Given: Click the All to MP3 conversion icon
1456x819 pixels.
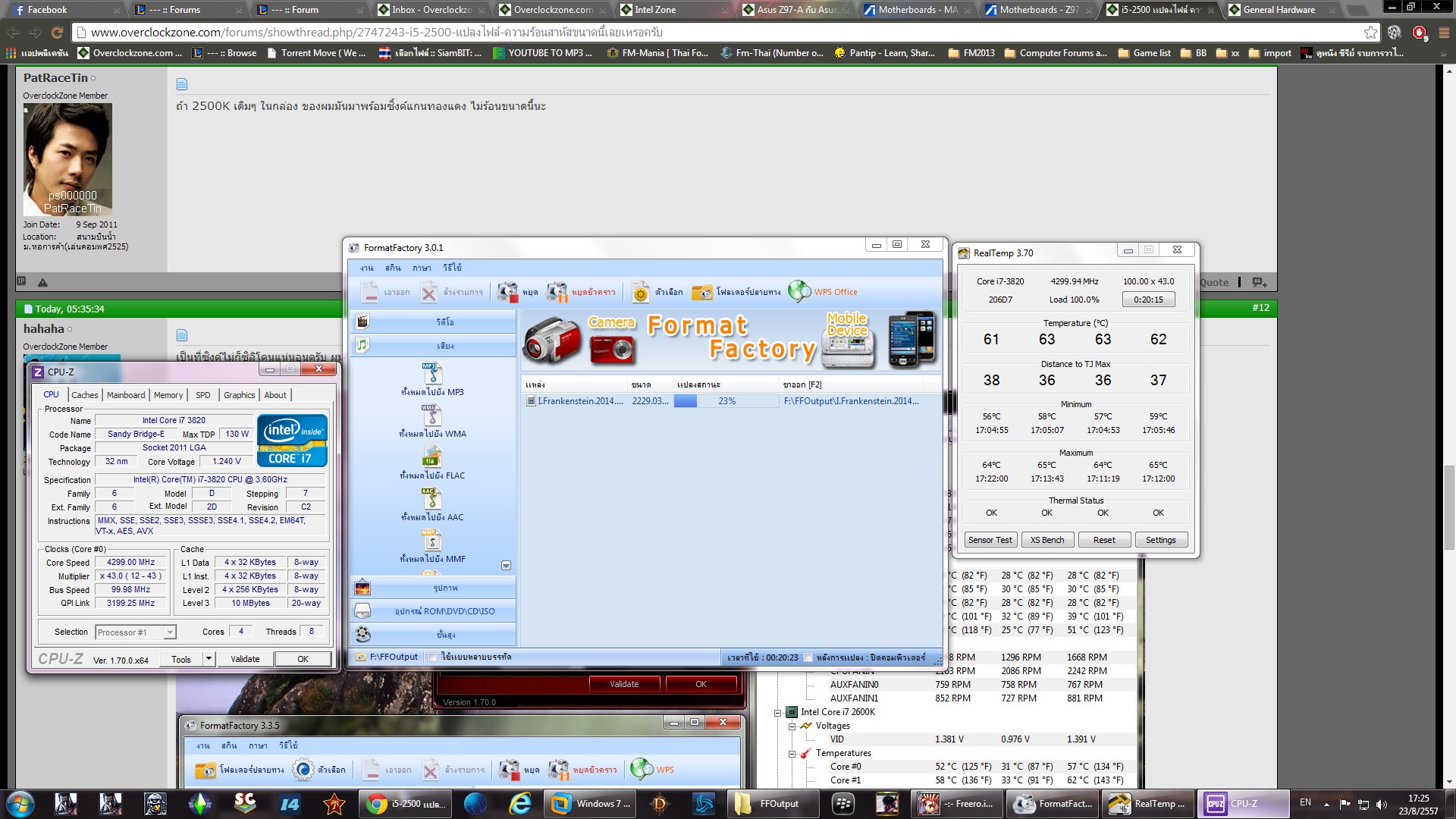Looking at the screenshot, I should click(431, 373).
